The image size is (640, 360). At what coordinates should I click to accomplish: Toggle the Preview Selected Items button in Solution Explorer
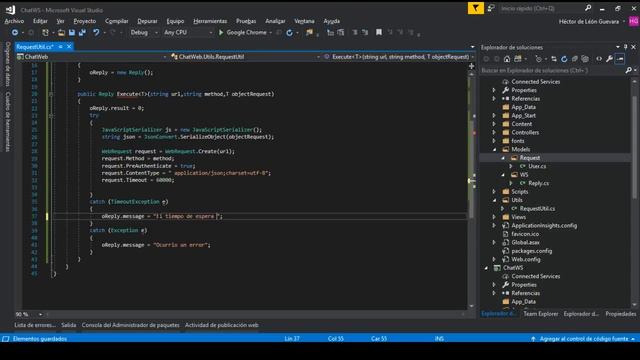pos(620,59)
